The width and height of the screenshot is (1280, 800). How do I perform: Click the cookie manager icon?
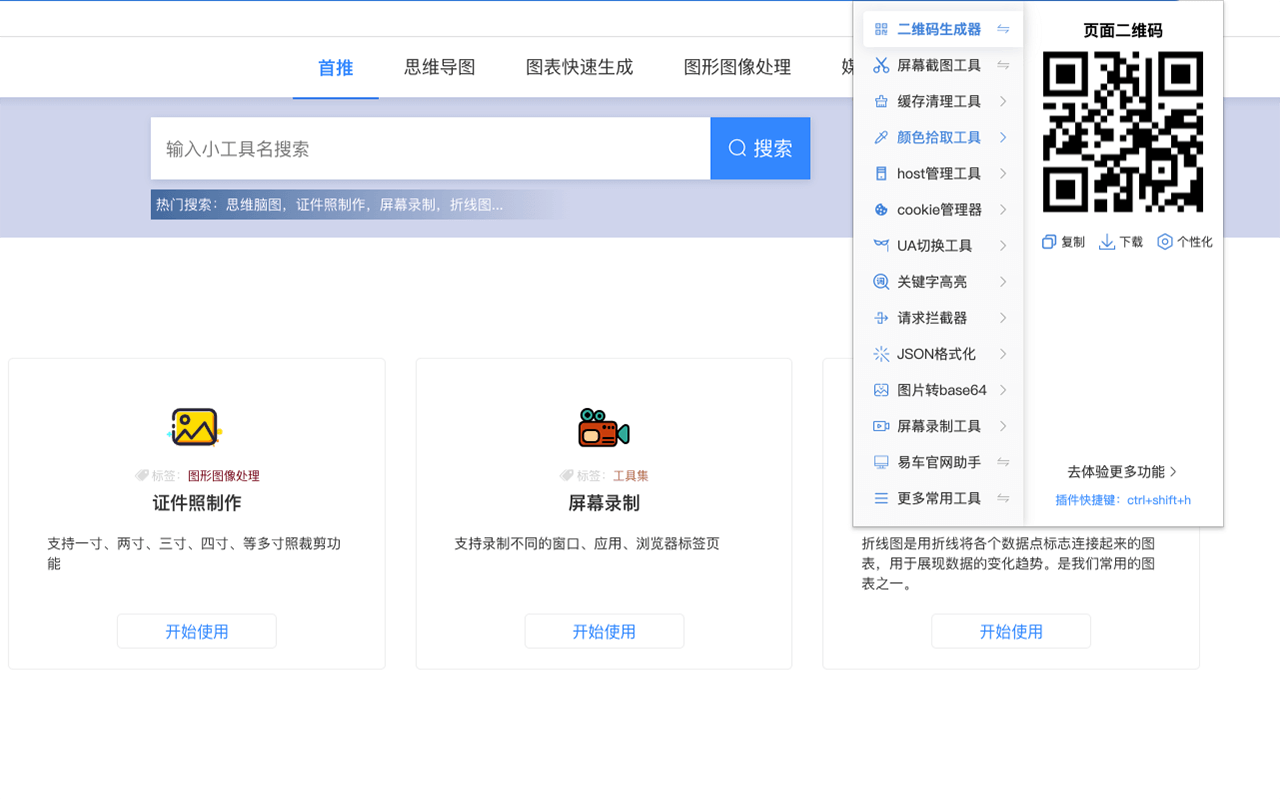point(881,209)
